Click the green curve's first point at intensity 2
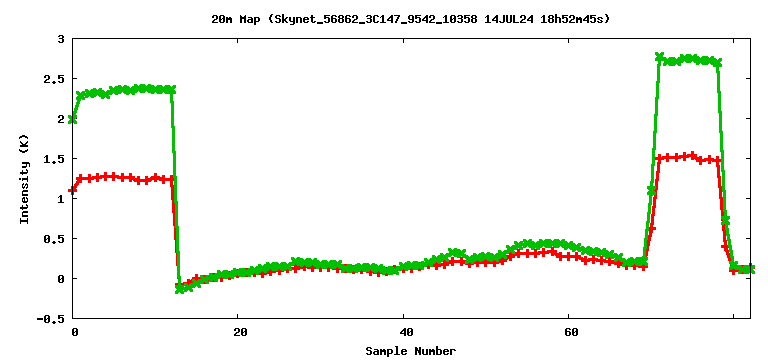768x360 pixels. point(72,119)
